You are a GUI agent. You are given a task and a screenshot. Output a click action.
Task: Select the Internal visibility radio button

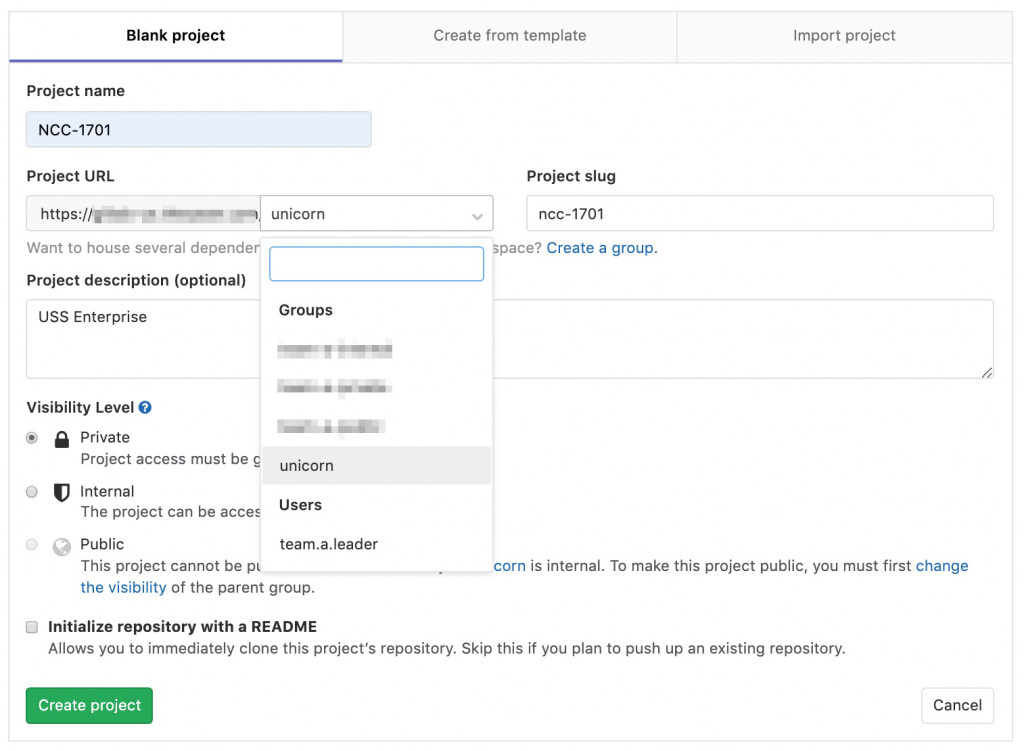[32, 492]
